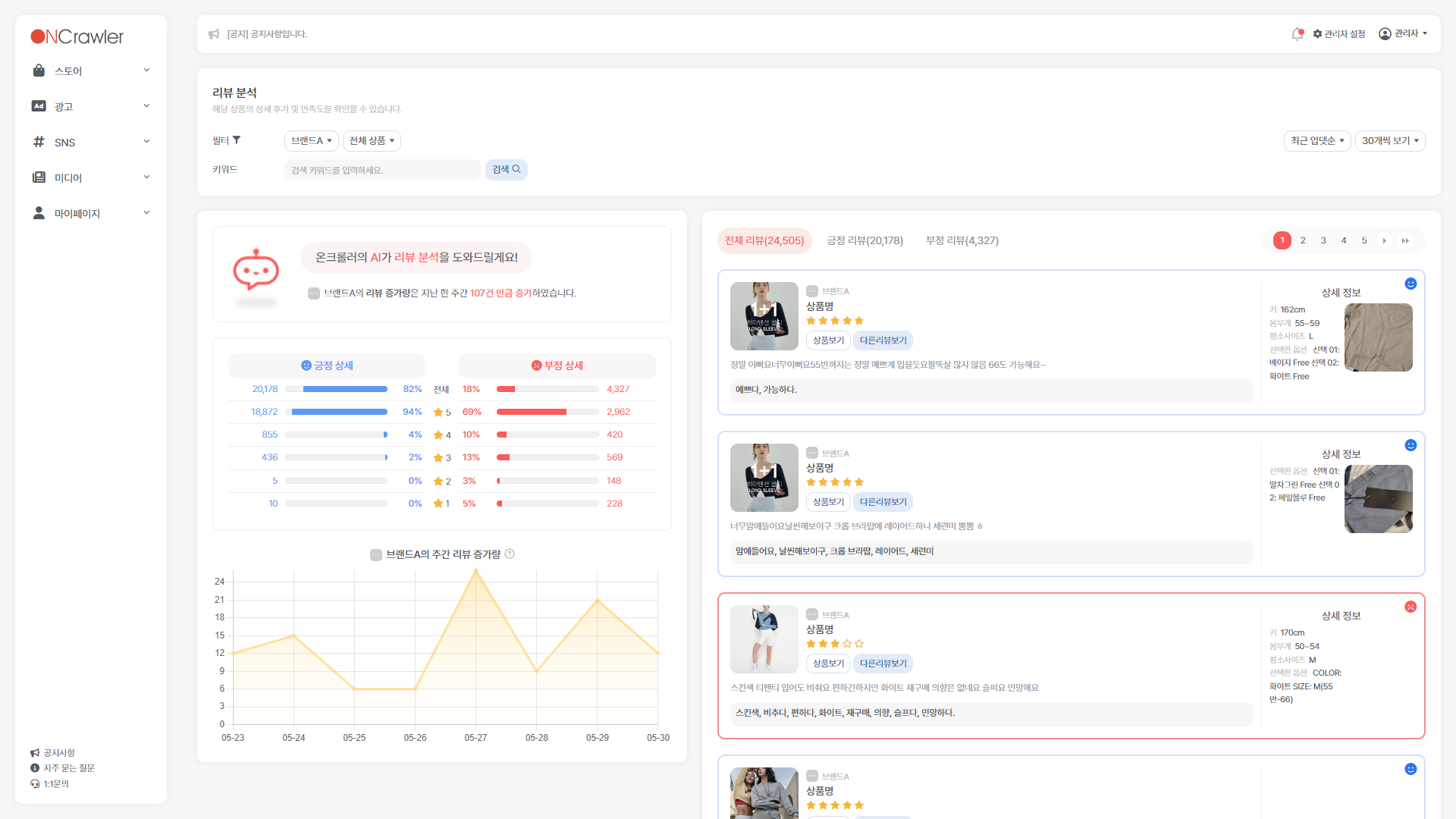Open the 브랜드A filter dropdown
Screen dimensions: 1456x819
coord(312,141)
